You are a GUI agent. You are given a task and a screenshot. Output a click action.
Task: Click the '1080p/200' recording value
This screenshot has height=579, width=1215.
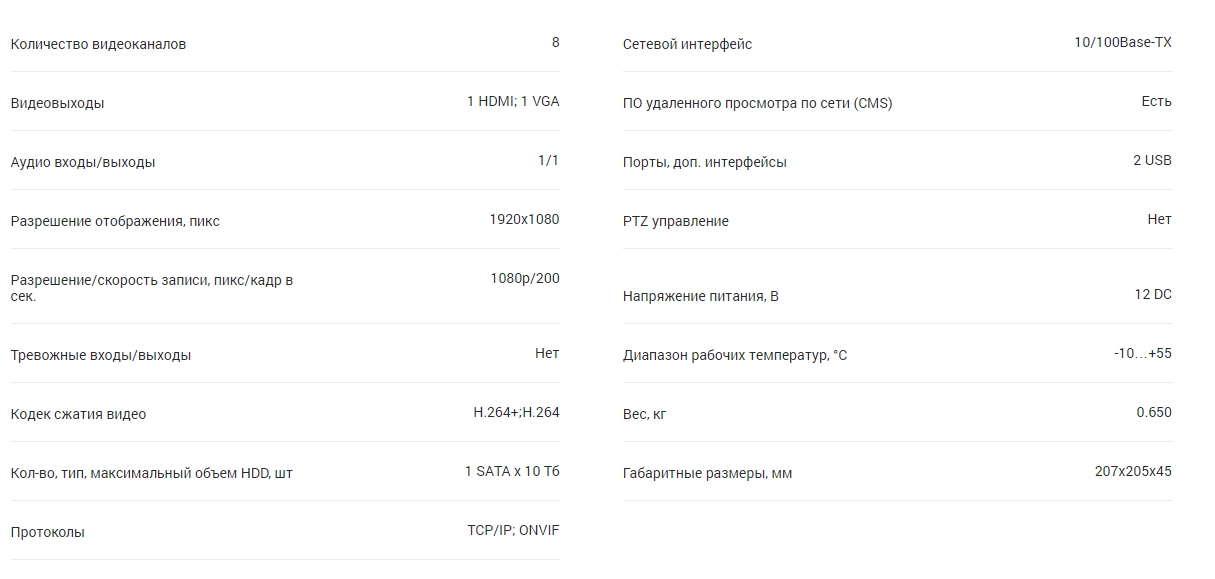[525, 278]
